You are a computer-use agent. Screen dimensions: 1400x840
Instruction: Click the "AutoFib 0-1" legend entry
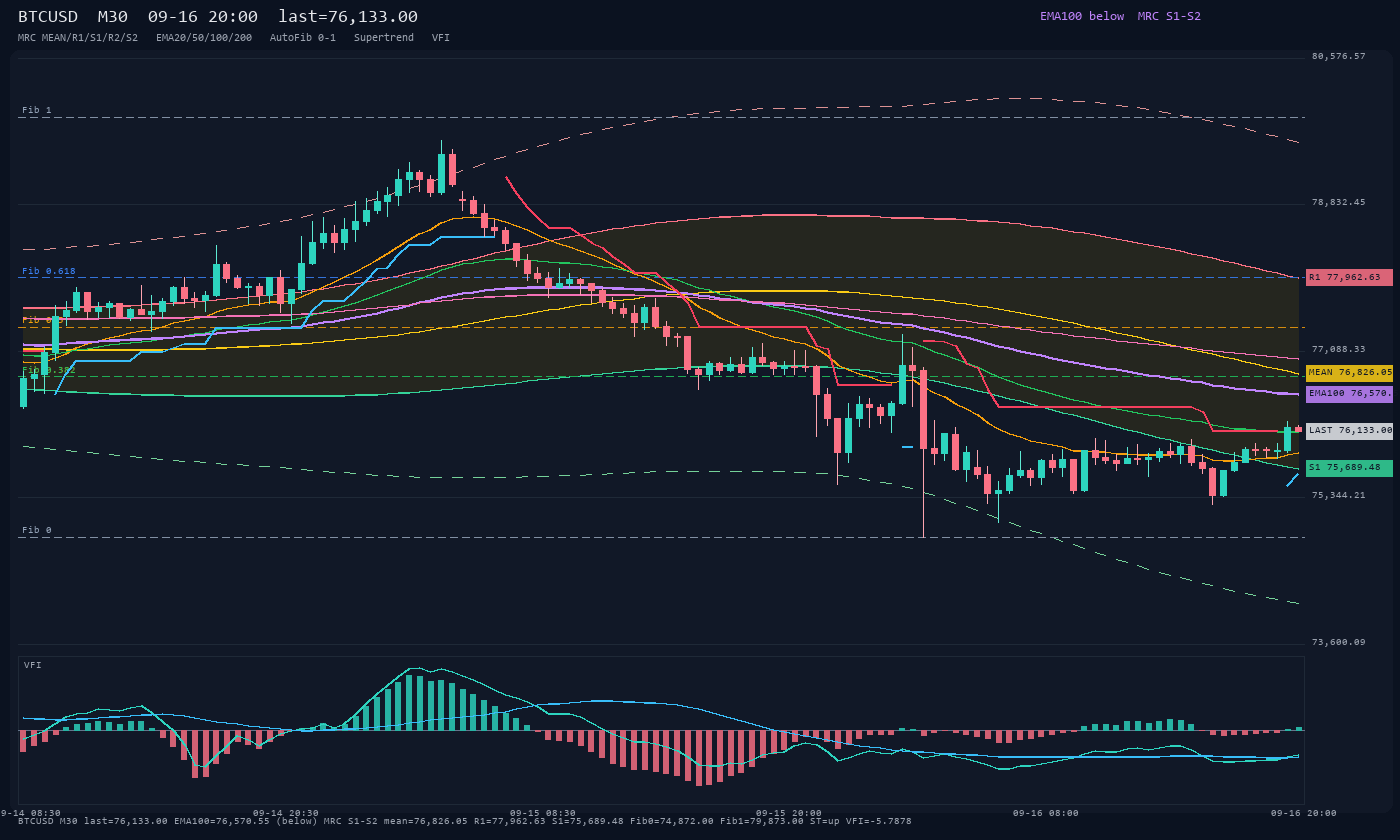point(303,38)
